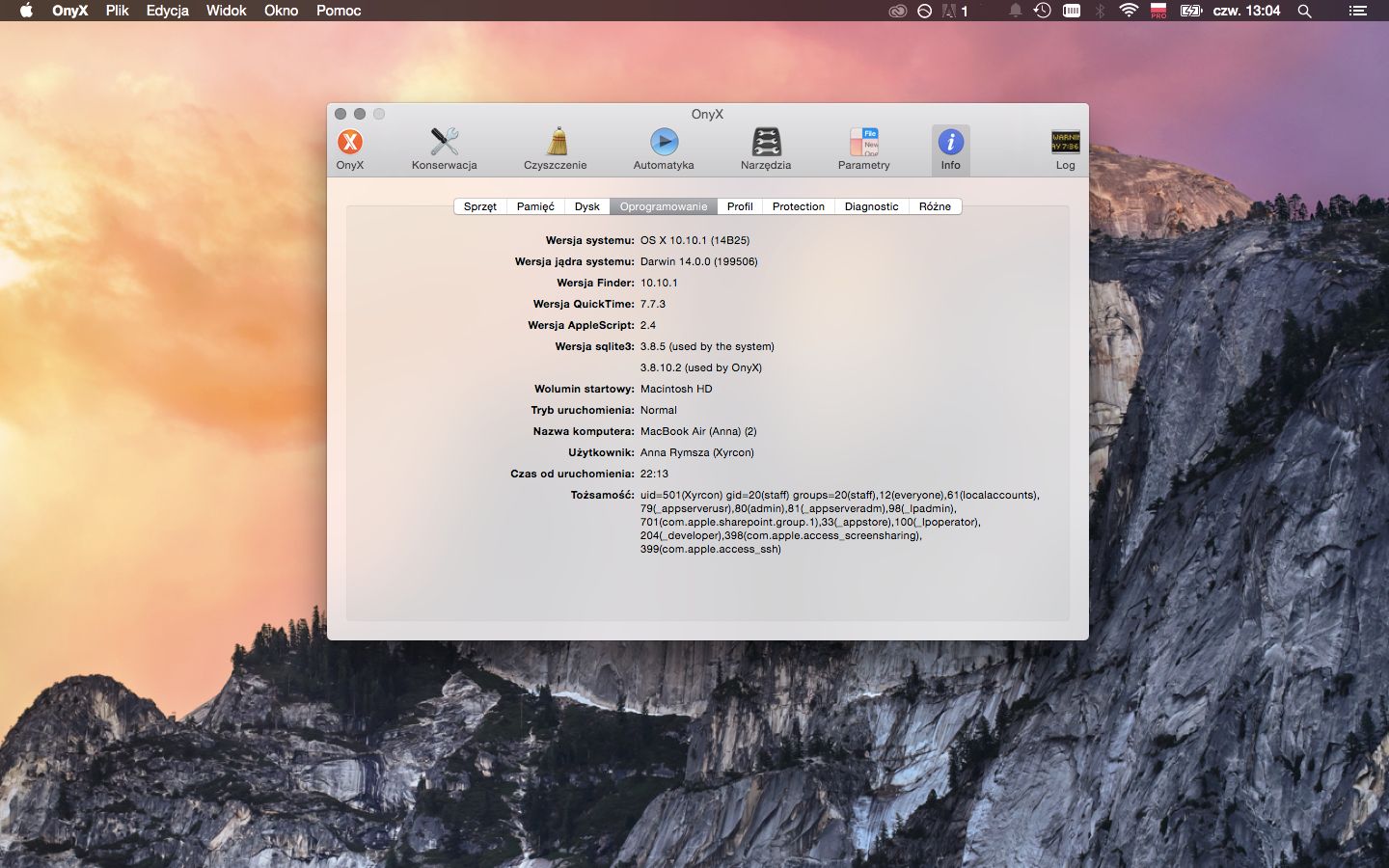The height and width of the screenshot is (868, 1389).
Task: Open the Okno menu
Action: [282, 11]
